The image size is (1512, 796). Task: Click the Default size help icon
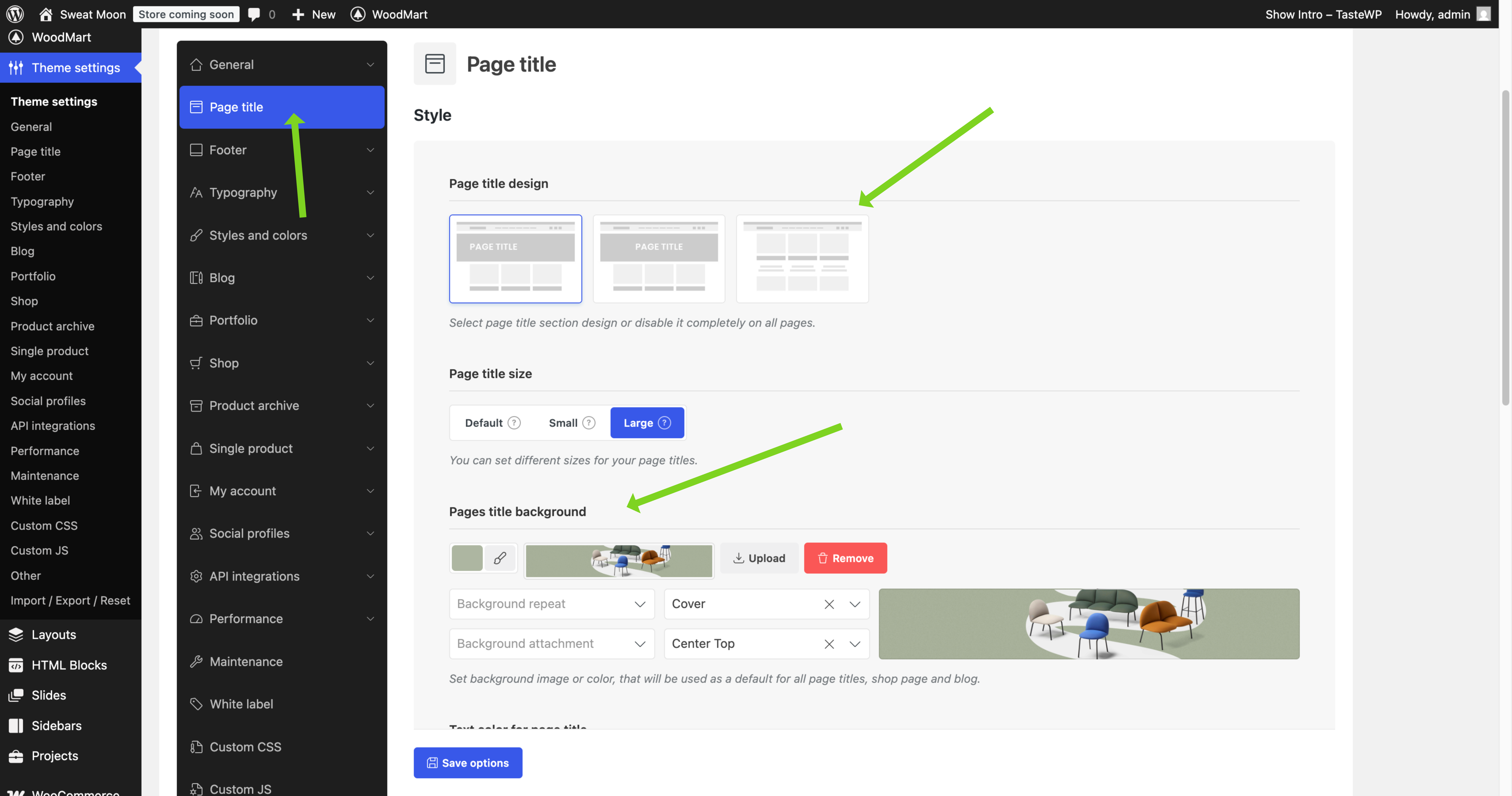point(514,423)
